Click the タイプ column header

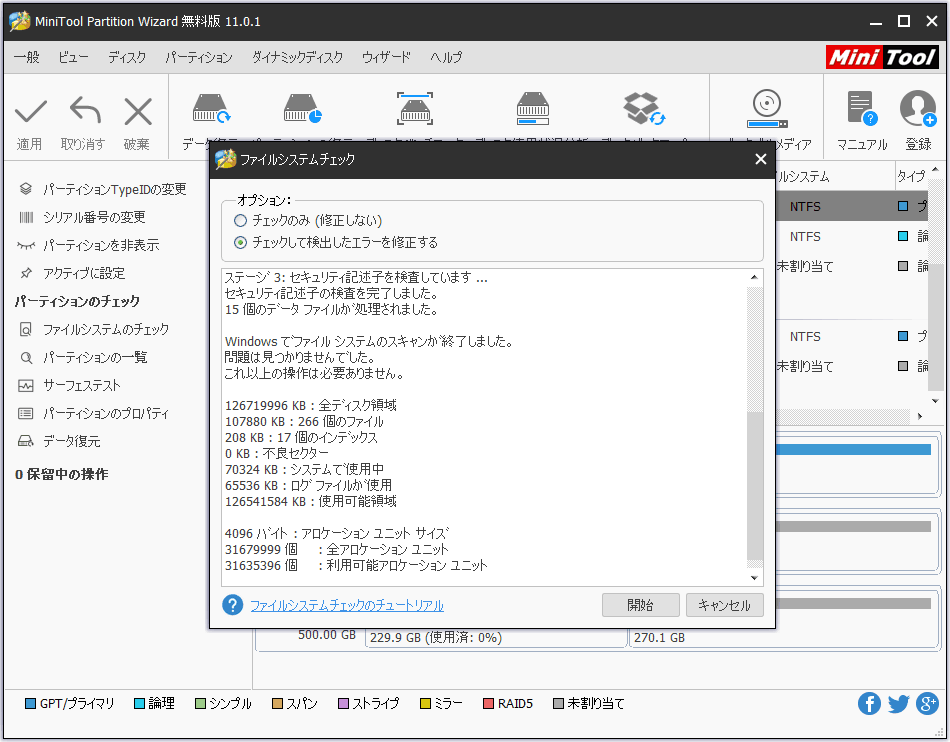(x=911, y=176)
